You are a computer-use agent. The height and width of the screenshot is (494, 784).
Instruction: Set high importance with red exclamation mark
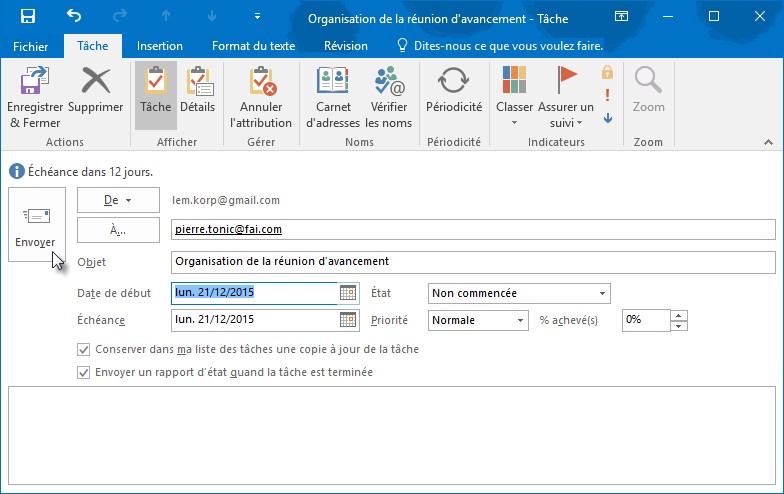[x=607, y=95]
